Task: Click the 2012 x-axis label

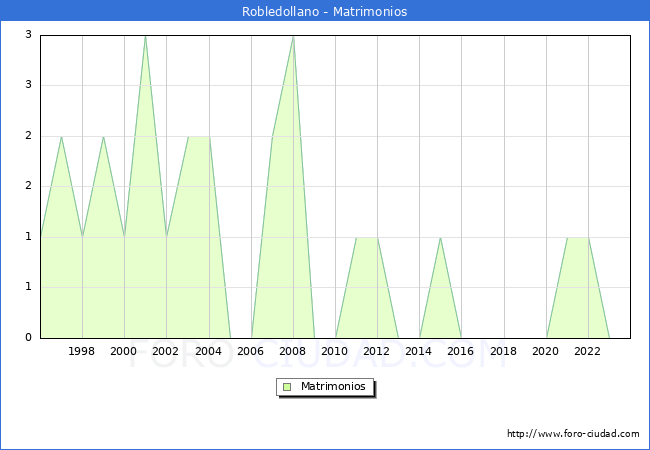Action: 376,351
